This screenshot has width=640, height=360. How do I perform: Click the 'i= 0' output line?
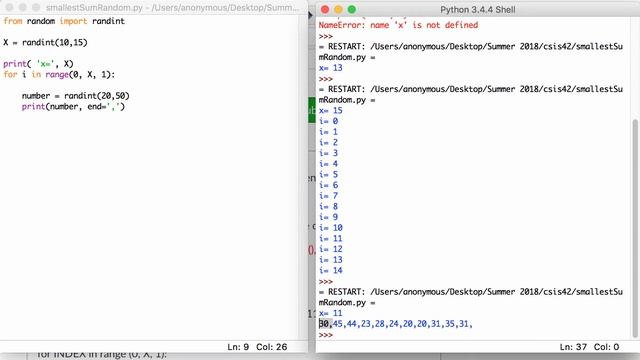point(329,121)
